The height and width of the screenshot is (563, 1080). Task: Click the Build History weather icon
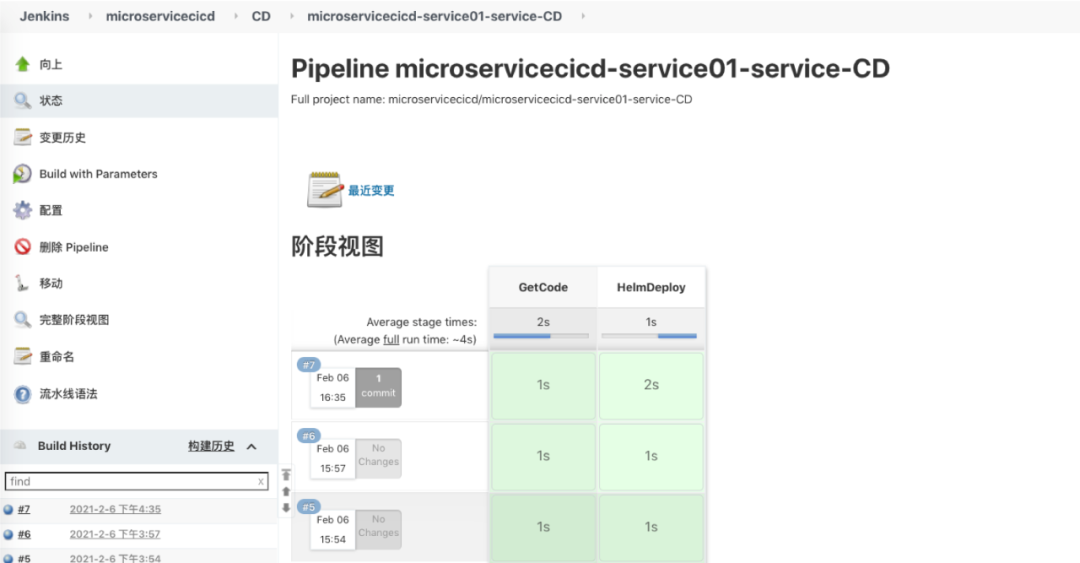coord(21,446)
